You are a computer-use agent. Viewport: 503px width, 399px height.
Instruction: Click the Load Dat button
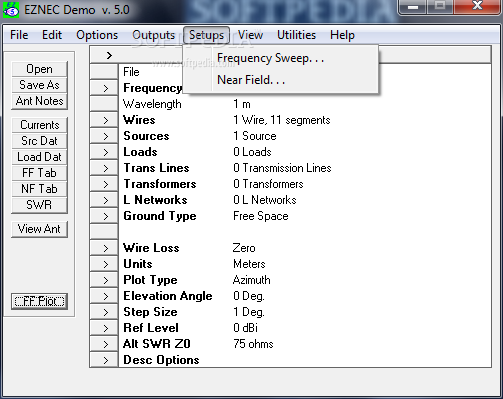(x=39, y=157)
